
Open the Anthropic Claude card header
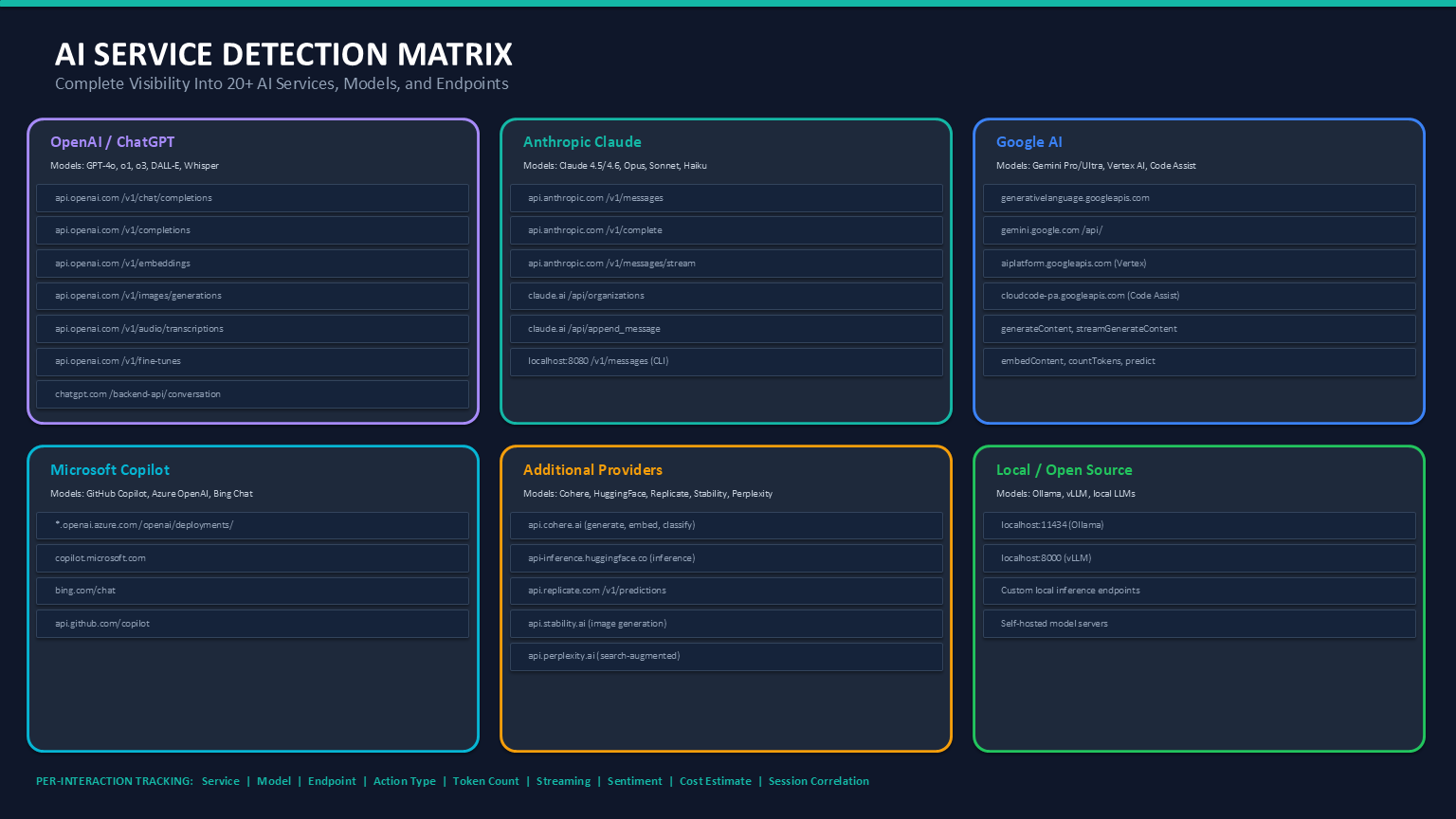pos(582,141)
